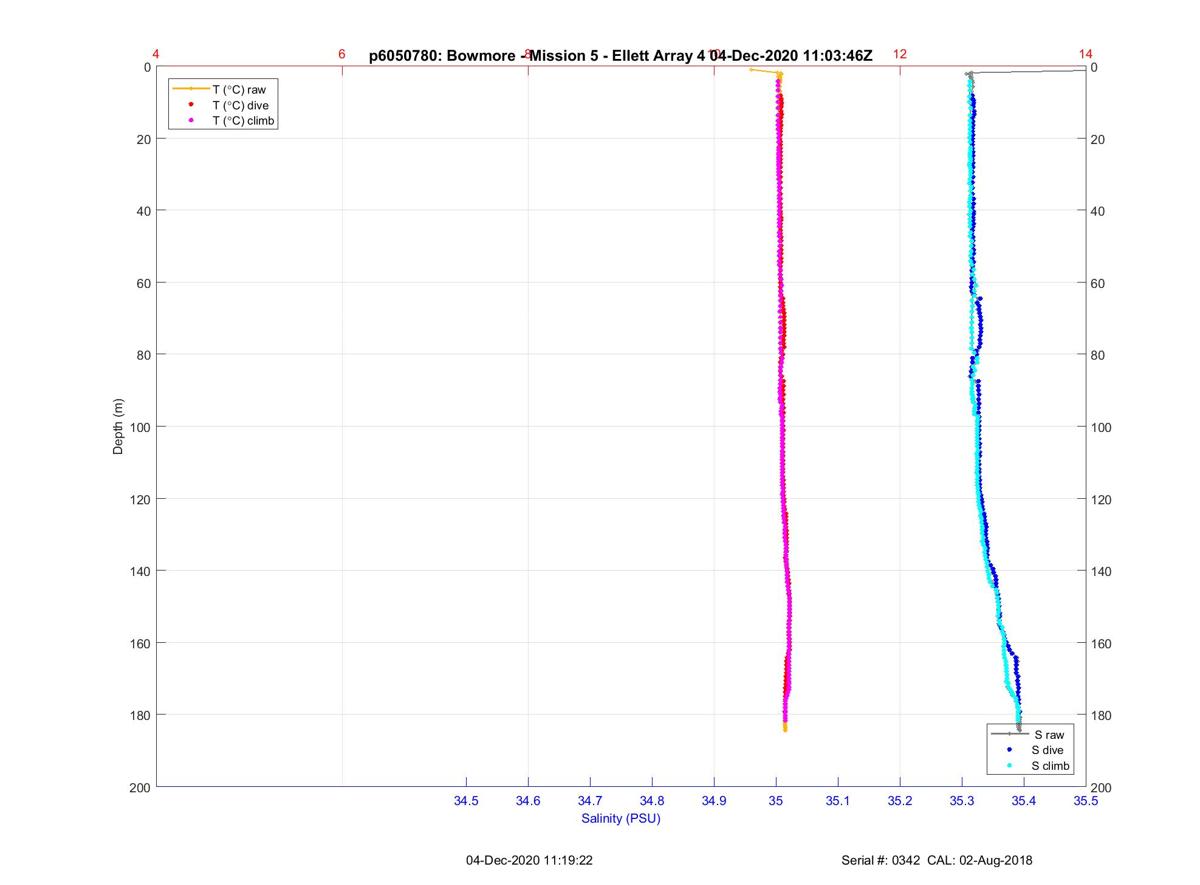Viewport: 1200px width, 885px height.
Task: Click the '60' tick on right depth axis
Action: pyautogui.click(x=1099, y=283)
